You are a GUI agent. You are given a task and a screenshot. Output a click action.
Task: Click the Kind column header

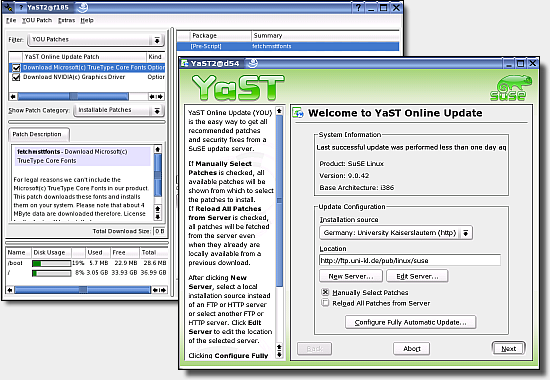[x=155, y=56]
